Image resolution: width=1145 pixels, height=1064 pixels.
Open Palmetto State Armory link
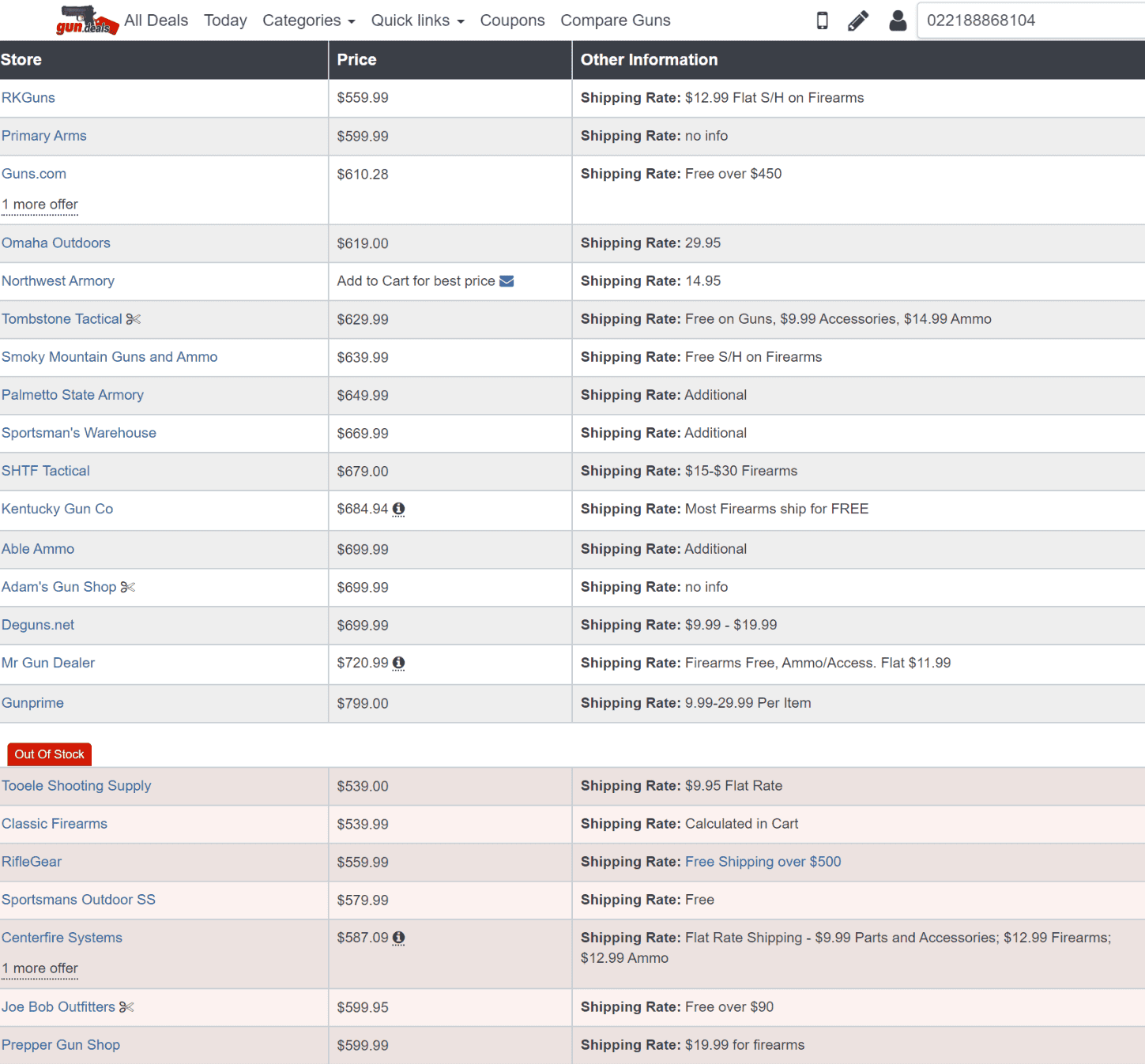[x=73, y=395]
